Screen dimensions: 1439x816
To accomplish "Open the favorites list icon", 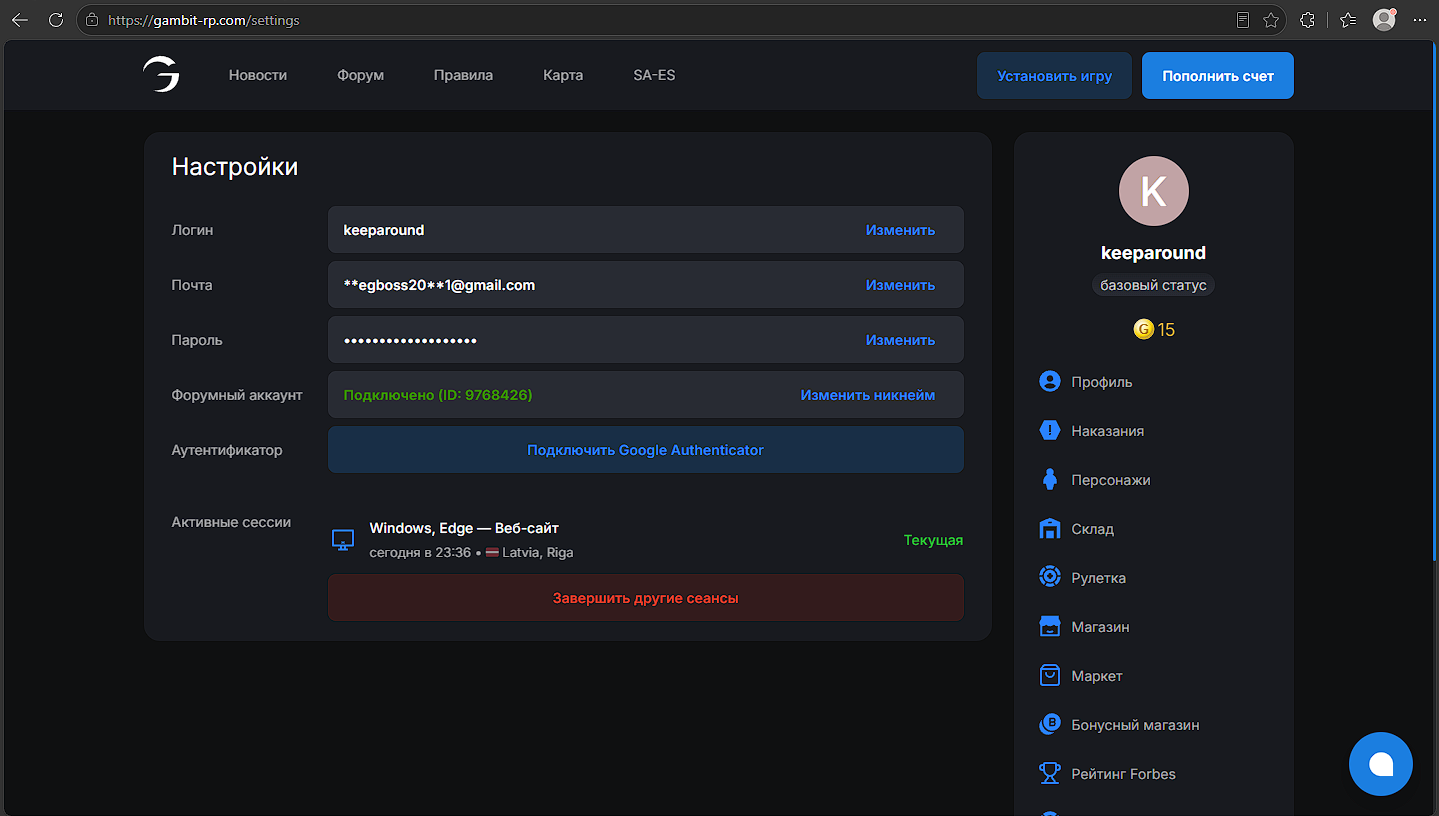I will click(x=1348, y=20).
